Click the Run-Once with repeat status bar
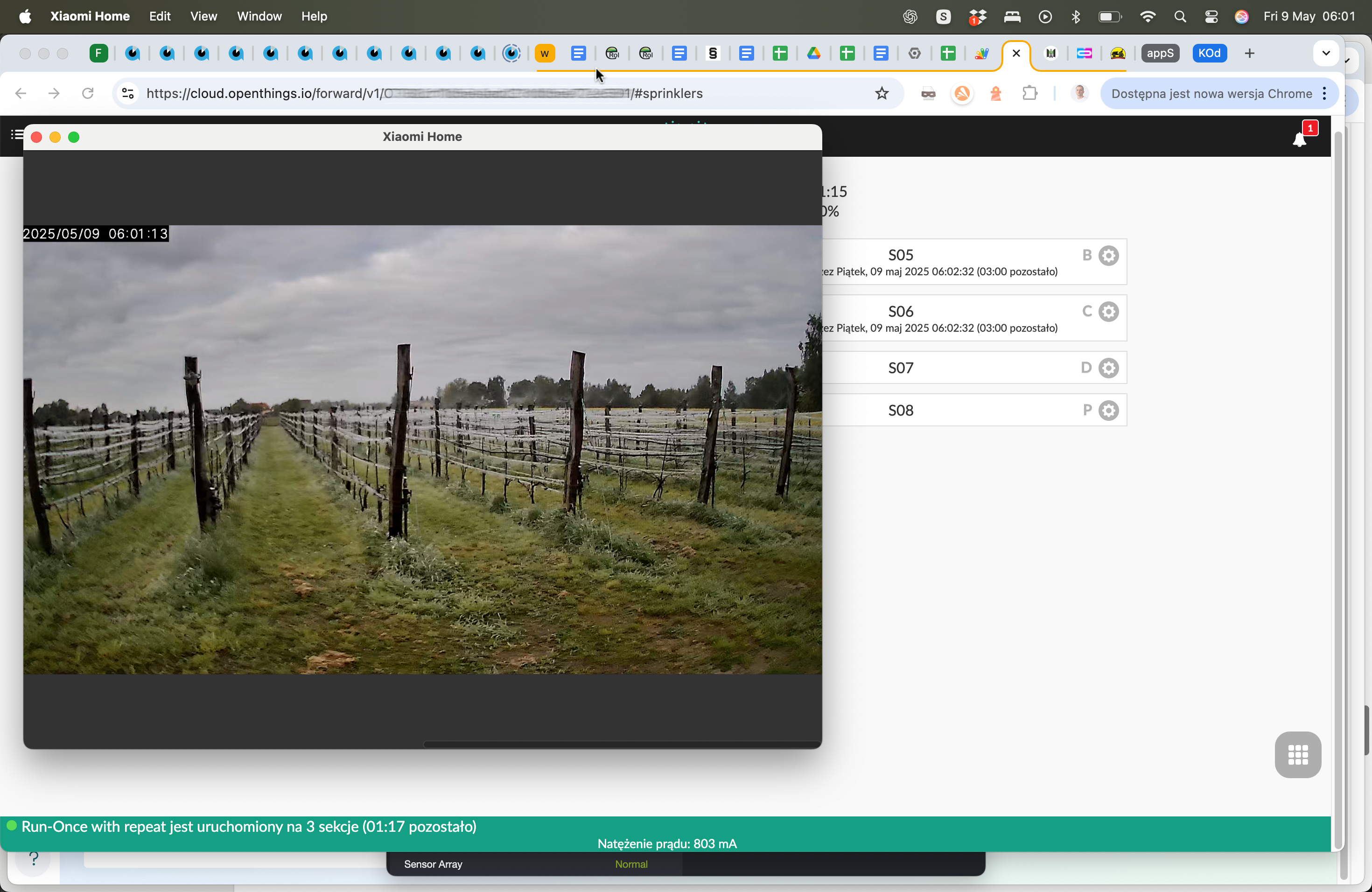This screenshot has height=892, width=1372. 666,834
